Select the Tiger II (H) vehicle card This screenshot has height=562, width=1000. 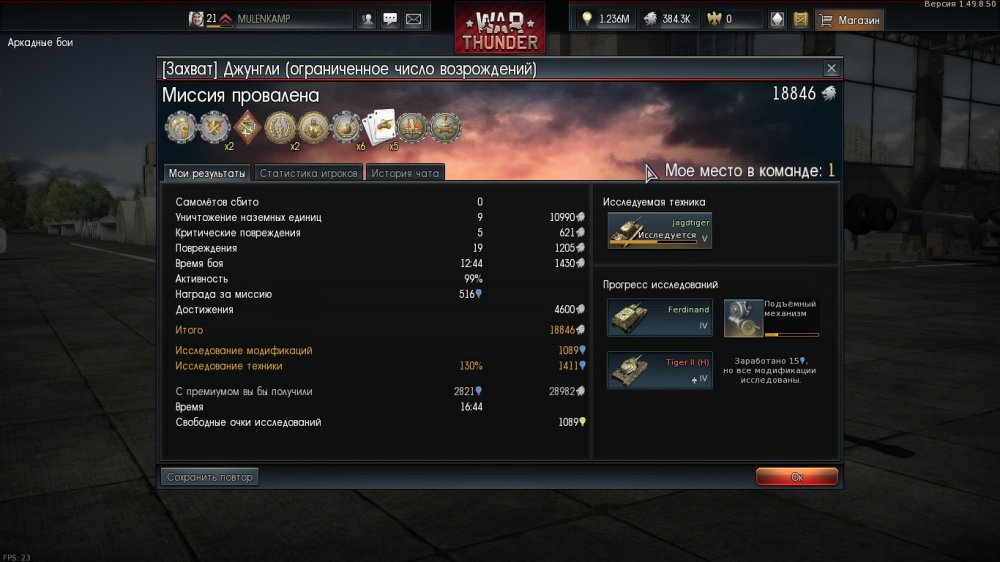pyautogui.click(x=659, y=371)
